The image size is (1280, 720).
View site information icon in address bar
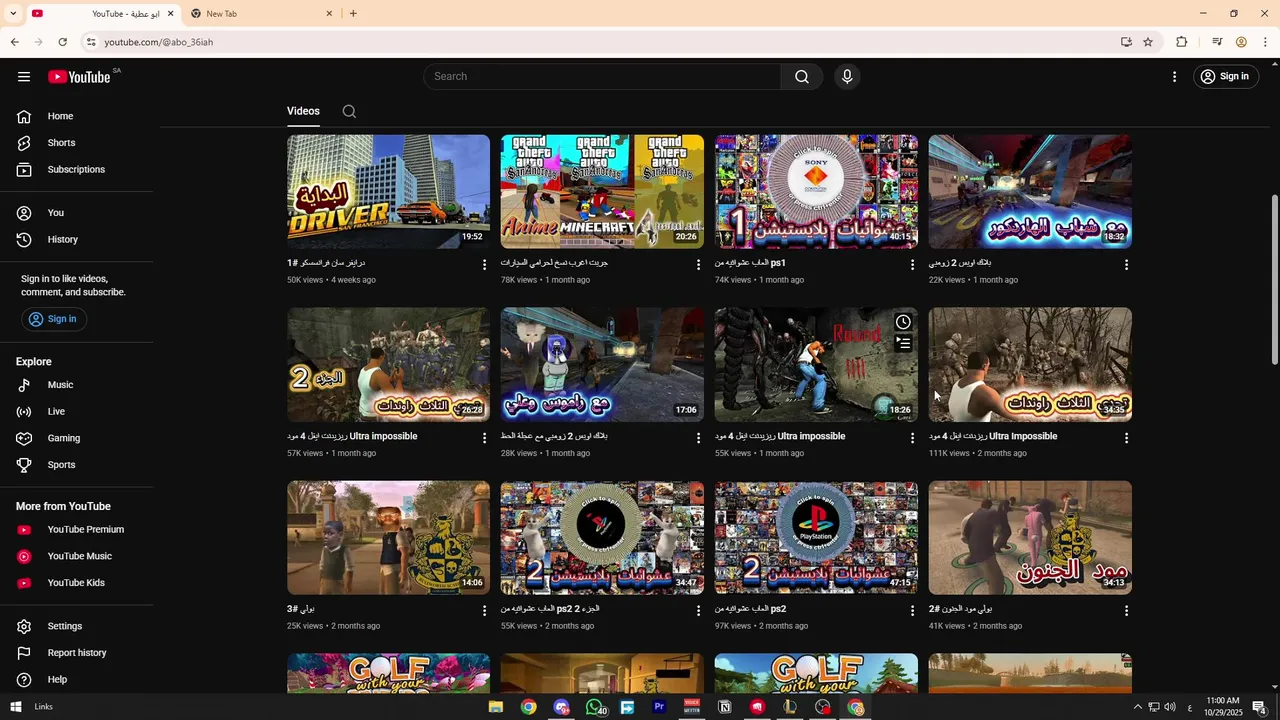pos(91,42)
